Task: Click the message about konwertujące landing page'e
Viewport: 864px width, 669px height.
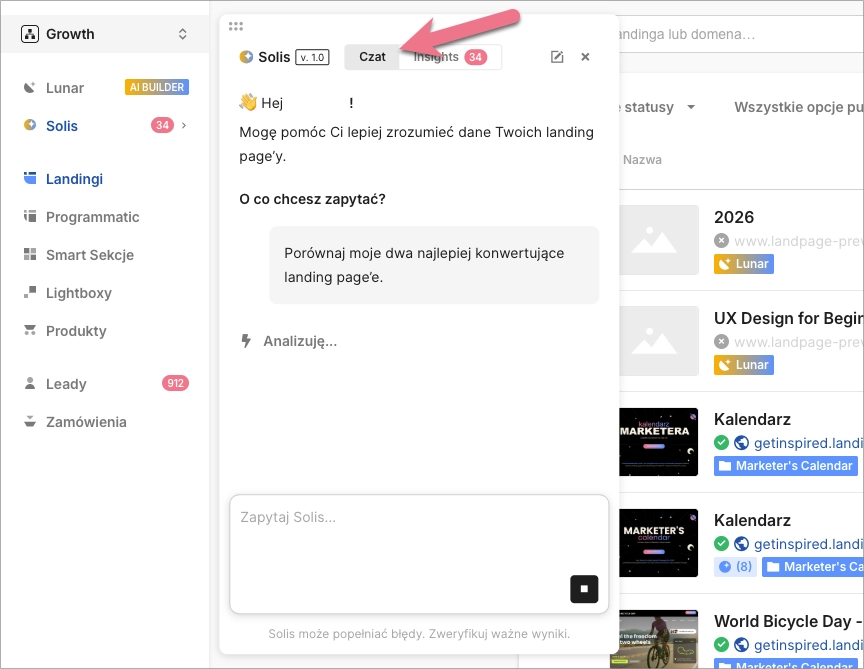Action: (x=434, y=265)
